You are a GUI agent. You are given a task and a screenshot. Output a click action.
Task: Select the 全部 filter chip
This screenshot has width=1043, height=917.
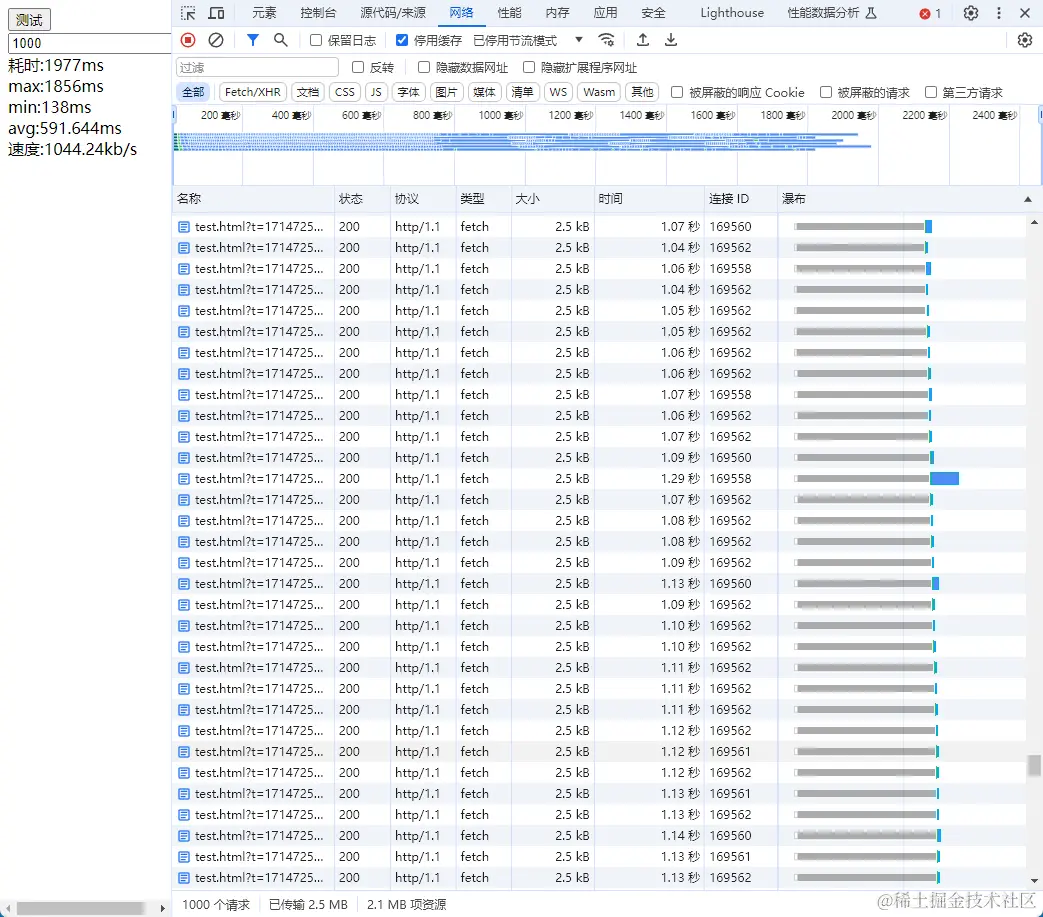(193, 92)
